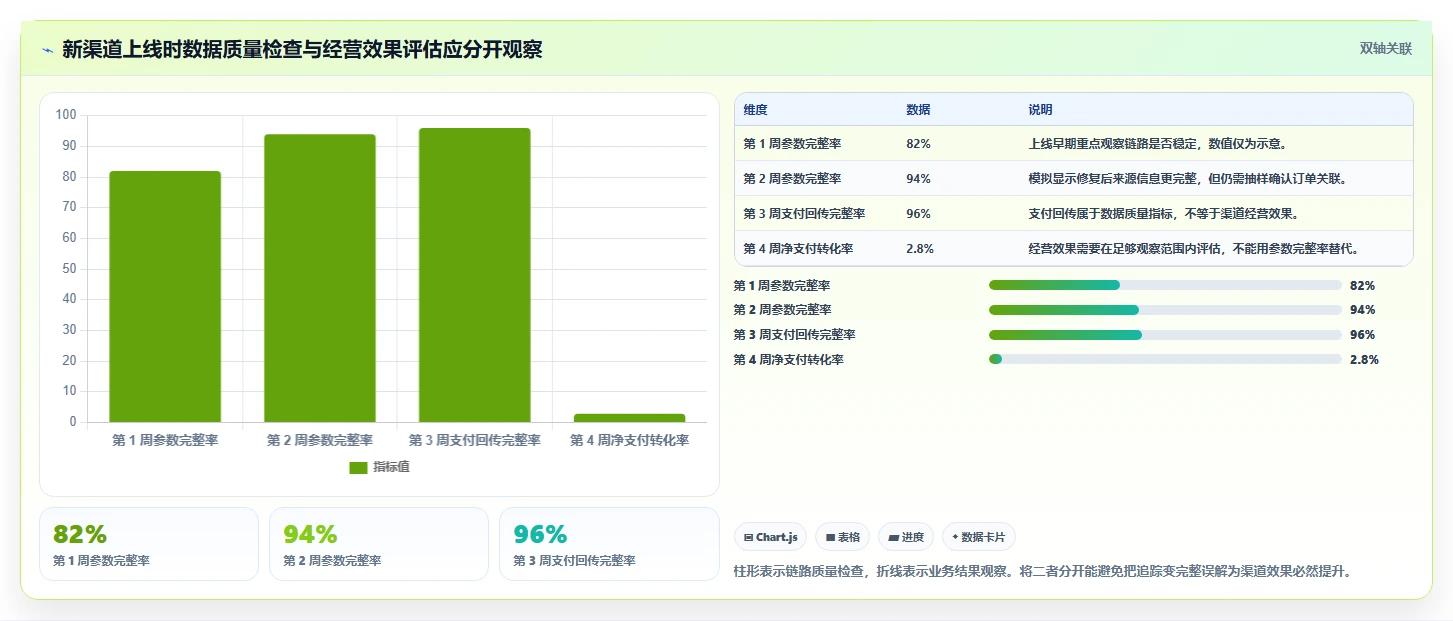1453x621 pixels.
Task: Click the lightning icon beside the header title
Action: [x=47, y=50]
